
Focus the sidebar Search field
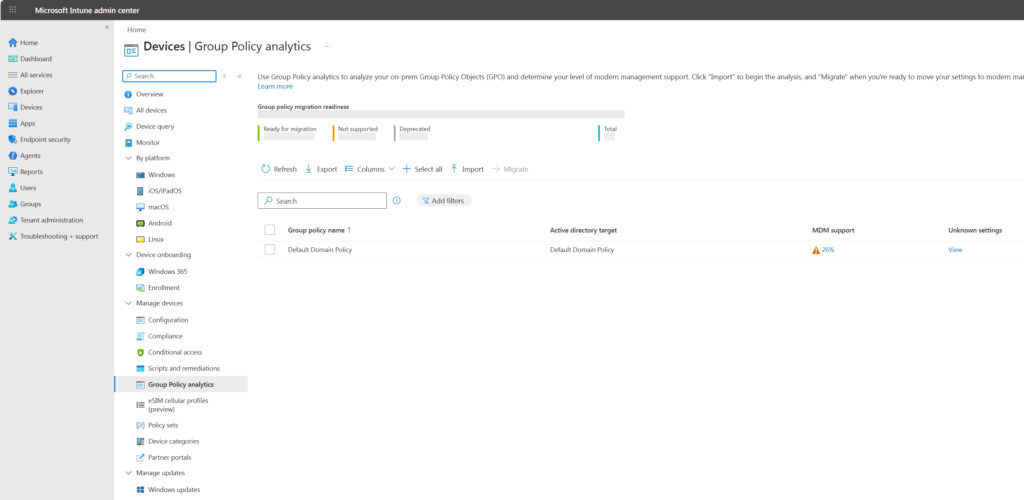click(169, 76)
